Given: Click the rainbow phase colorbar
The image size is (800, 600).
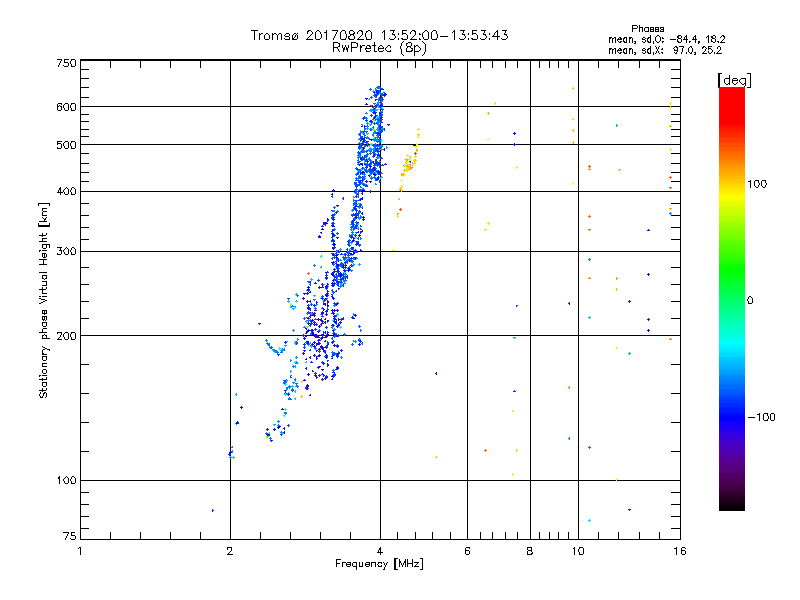Looking at the screenshot, I should (732, 298).
